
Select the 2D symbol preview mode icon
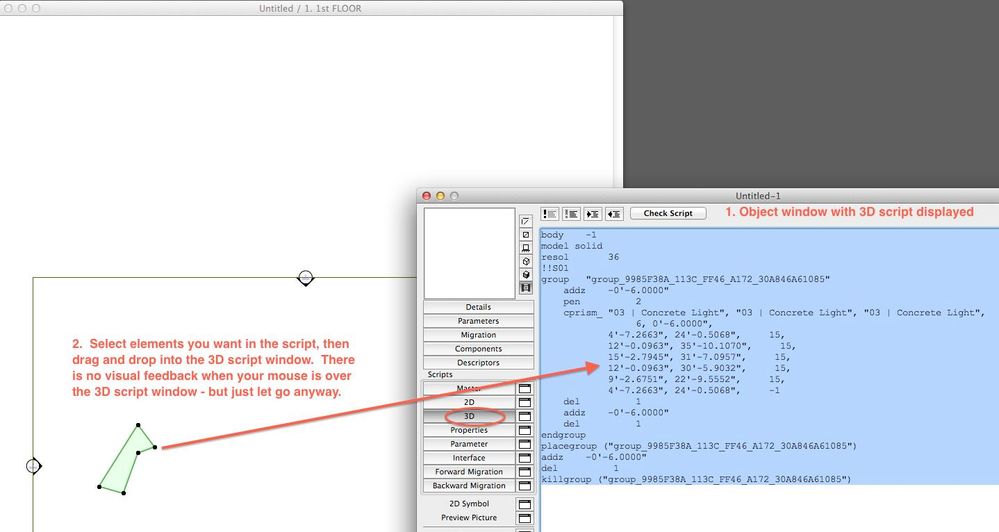pyautogui.click(x=526, y=221)
